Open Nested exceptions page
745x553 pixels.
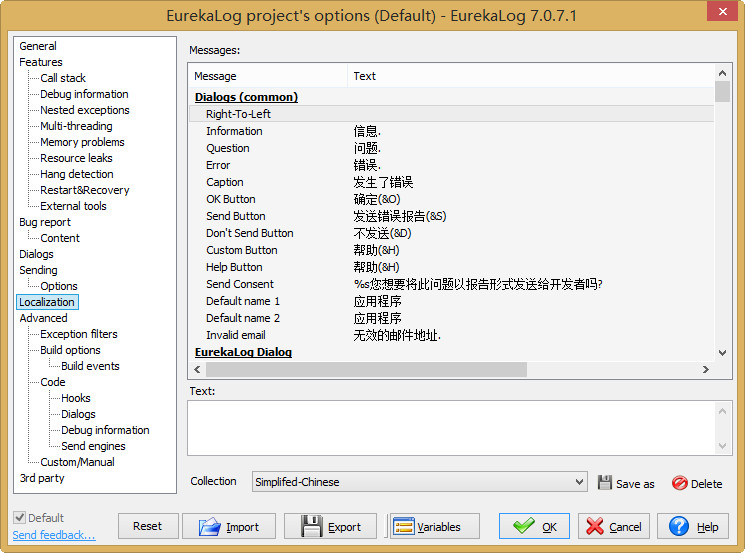click(x=85, y=110)
